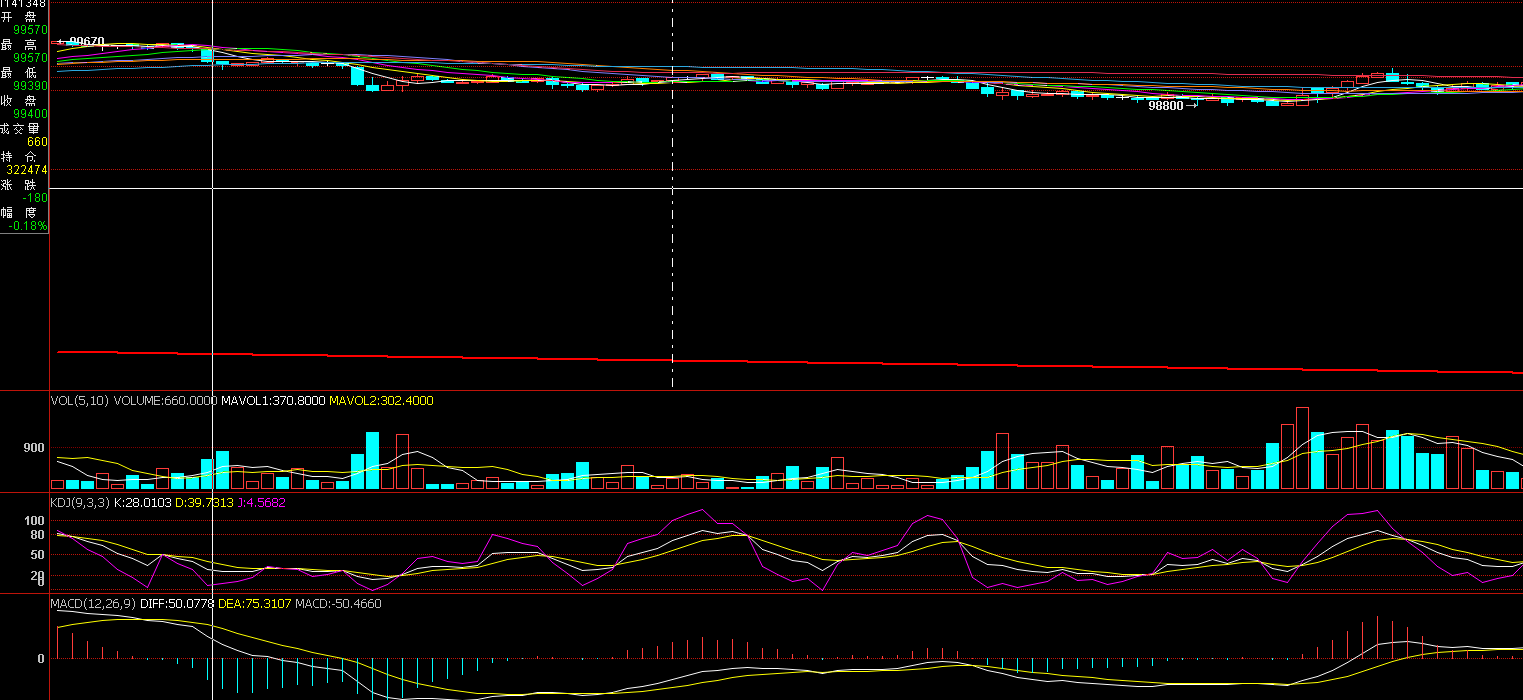The image size is (1523, 700).
Task: Click the 涨跌 value -180
Action: tap(36, 198)
